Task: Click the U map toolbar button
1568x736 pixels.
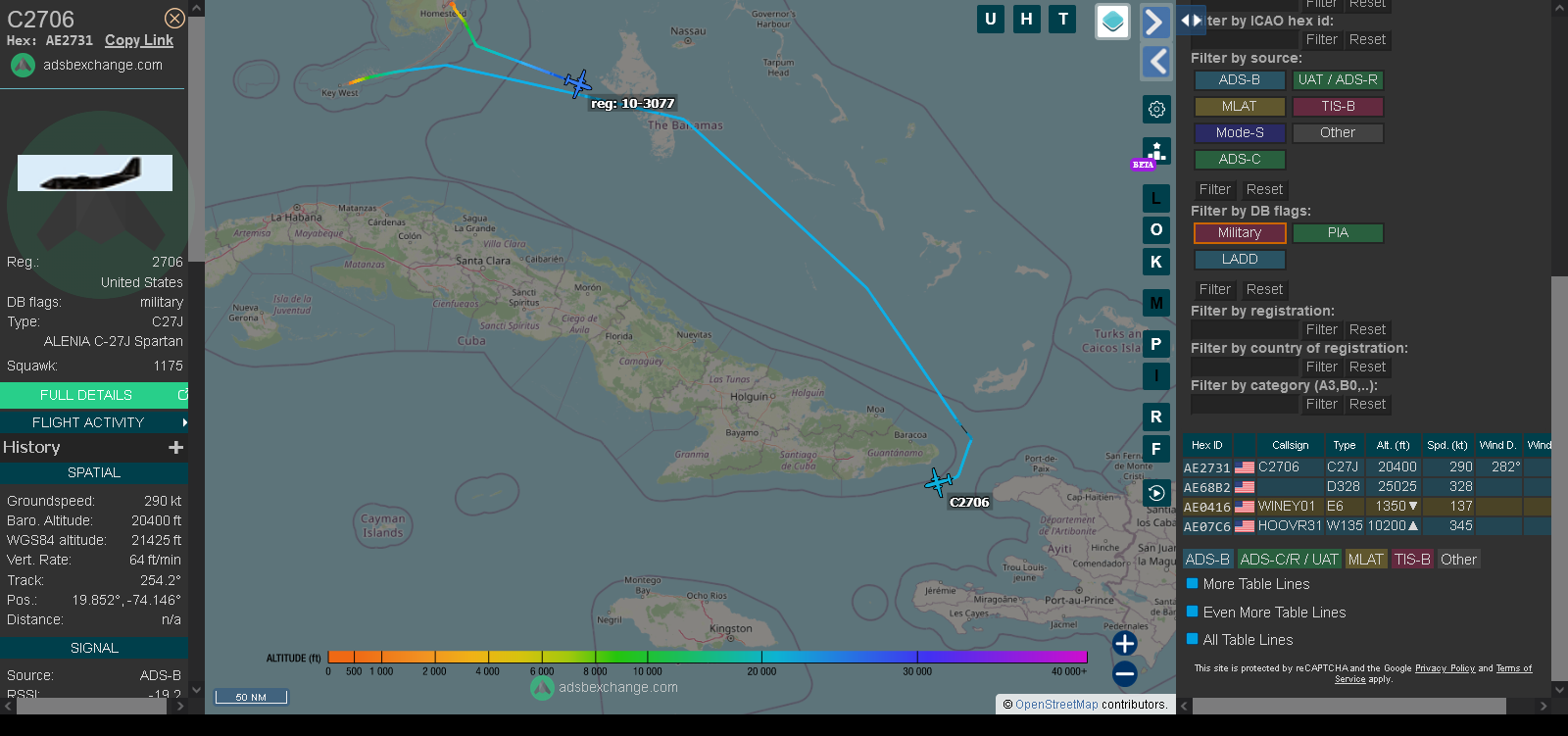Action: 991,19
